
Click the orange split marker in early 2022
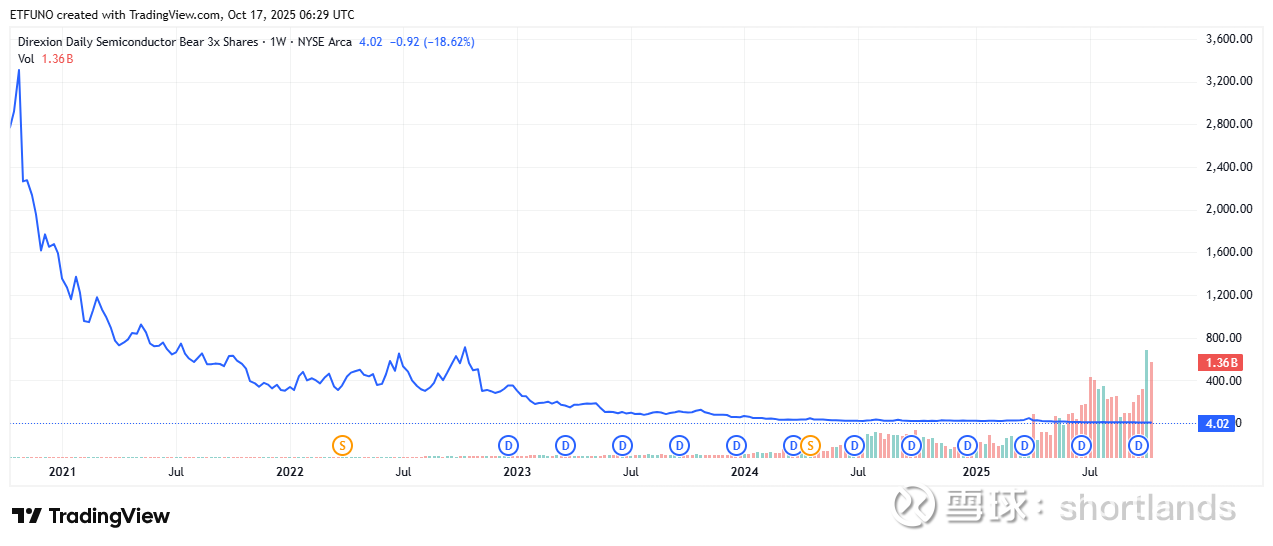point(343,444)
